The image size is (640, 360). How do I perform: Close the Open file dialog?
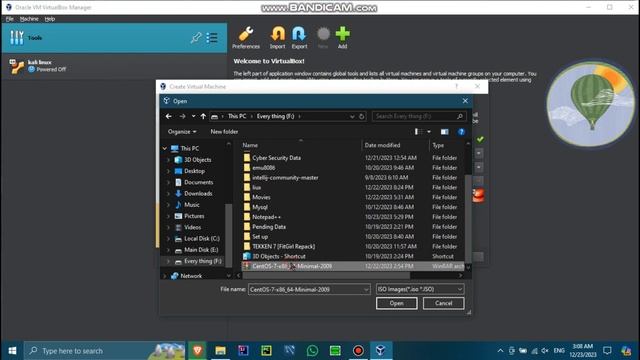click(x=465, y=101)
